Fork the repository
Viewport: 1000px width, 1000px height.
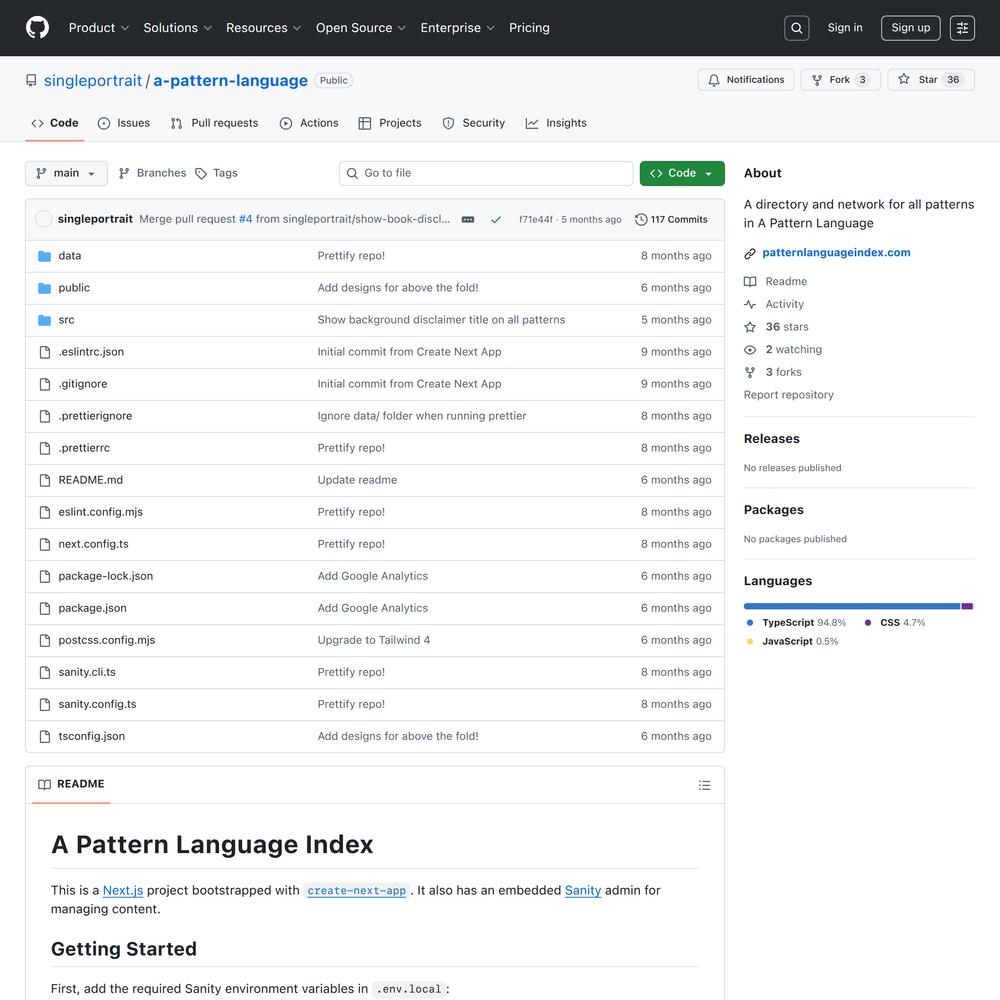pyautogui.click(x=840, y=80)
